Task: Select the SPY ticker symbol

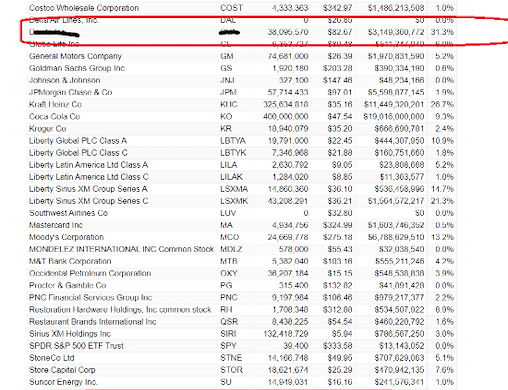Action: [x=228, y=346]
